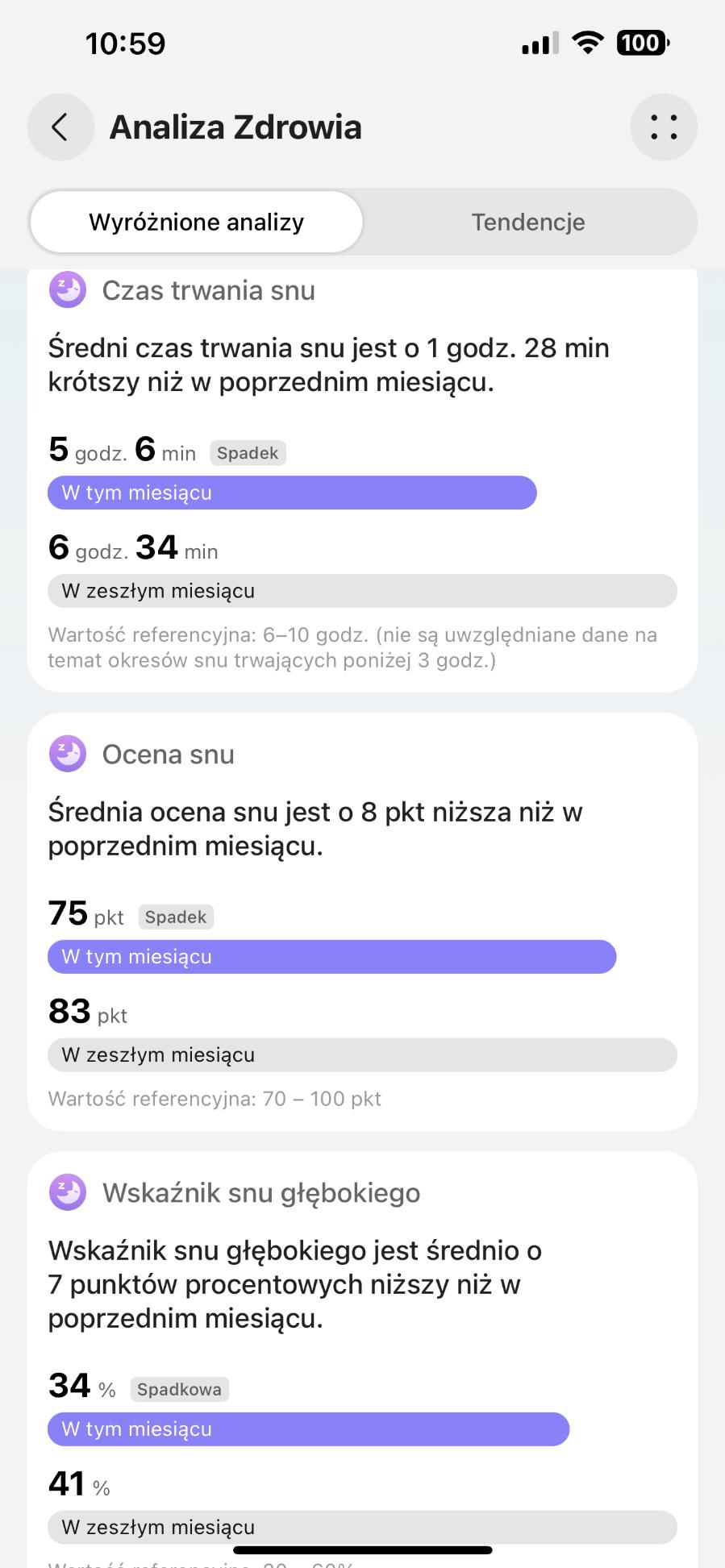Screen dimensions: 725x1568
Task: Open the Ocena snu card heading
Action: point(168,755)
